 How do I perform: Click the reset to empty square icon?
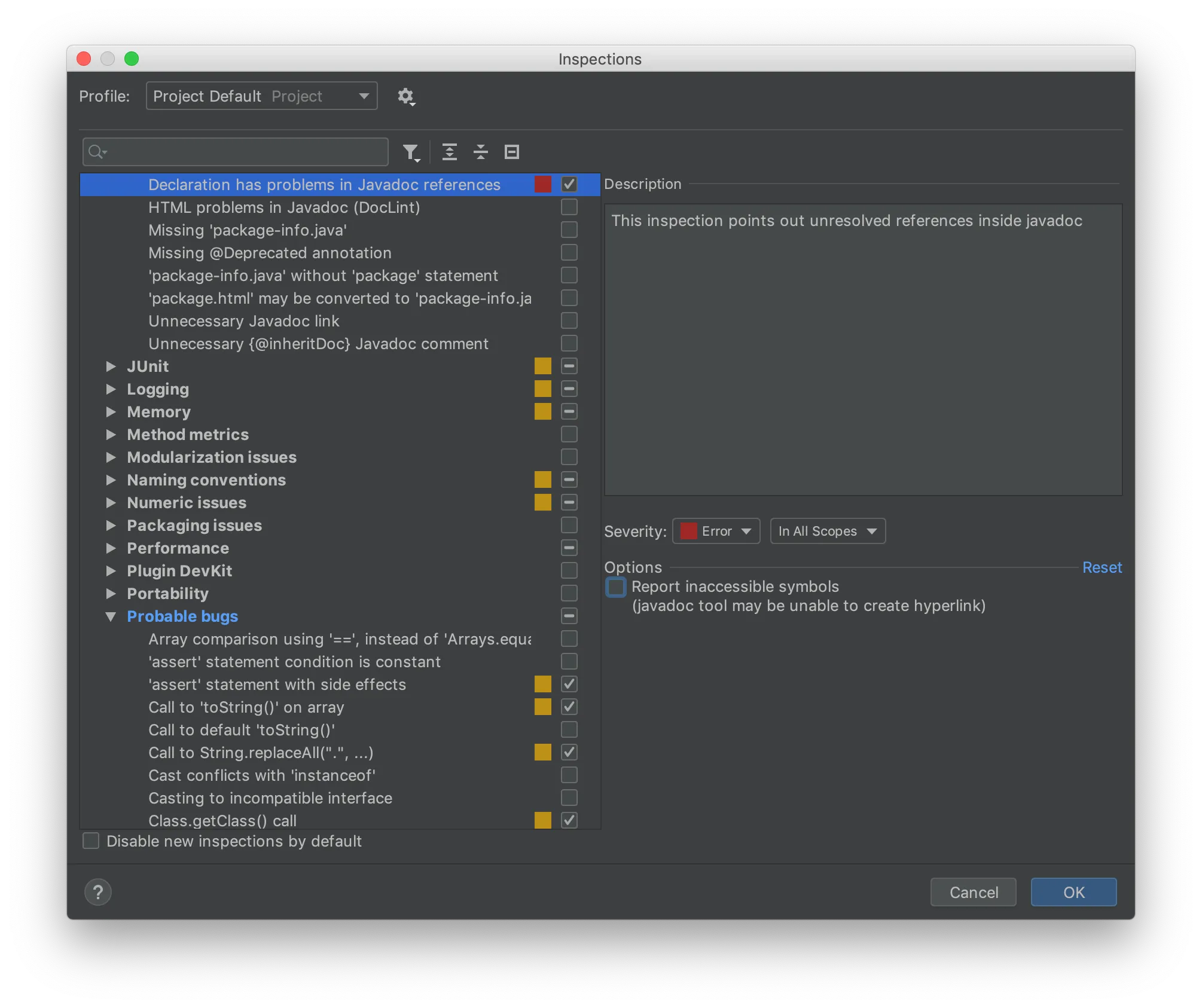point(512,152)
